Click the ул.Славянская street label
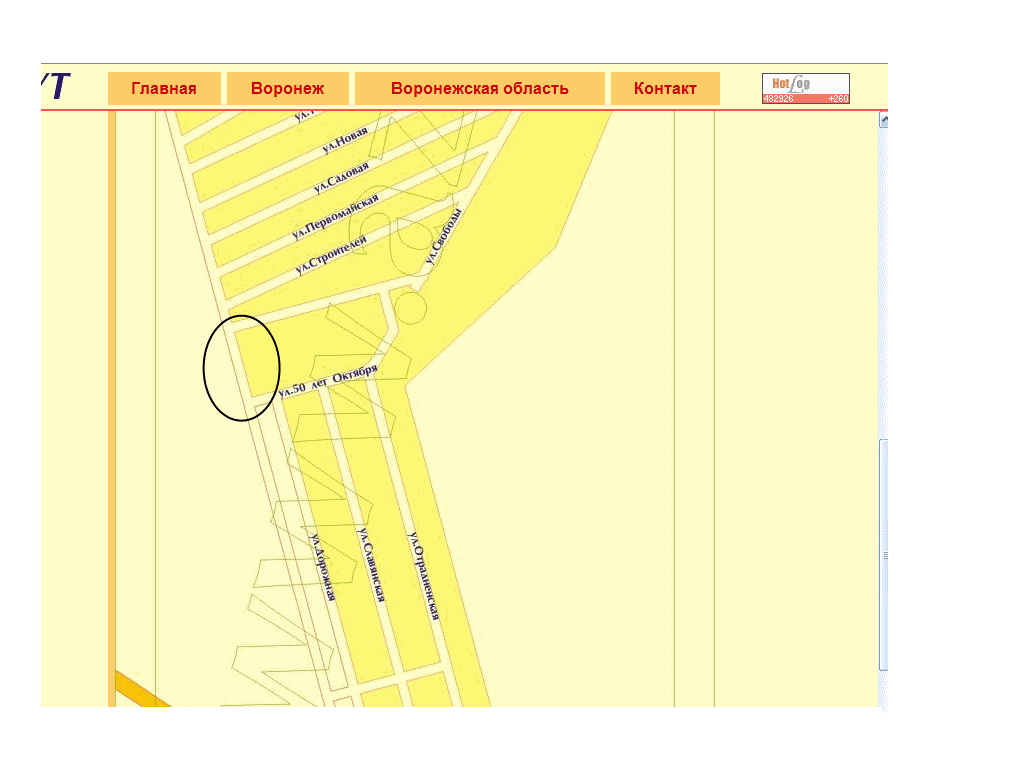Viewport: 1024px width, 768px height. click(x=371, y=566)
